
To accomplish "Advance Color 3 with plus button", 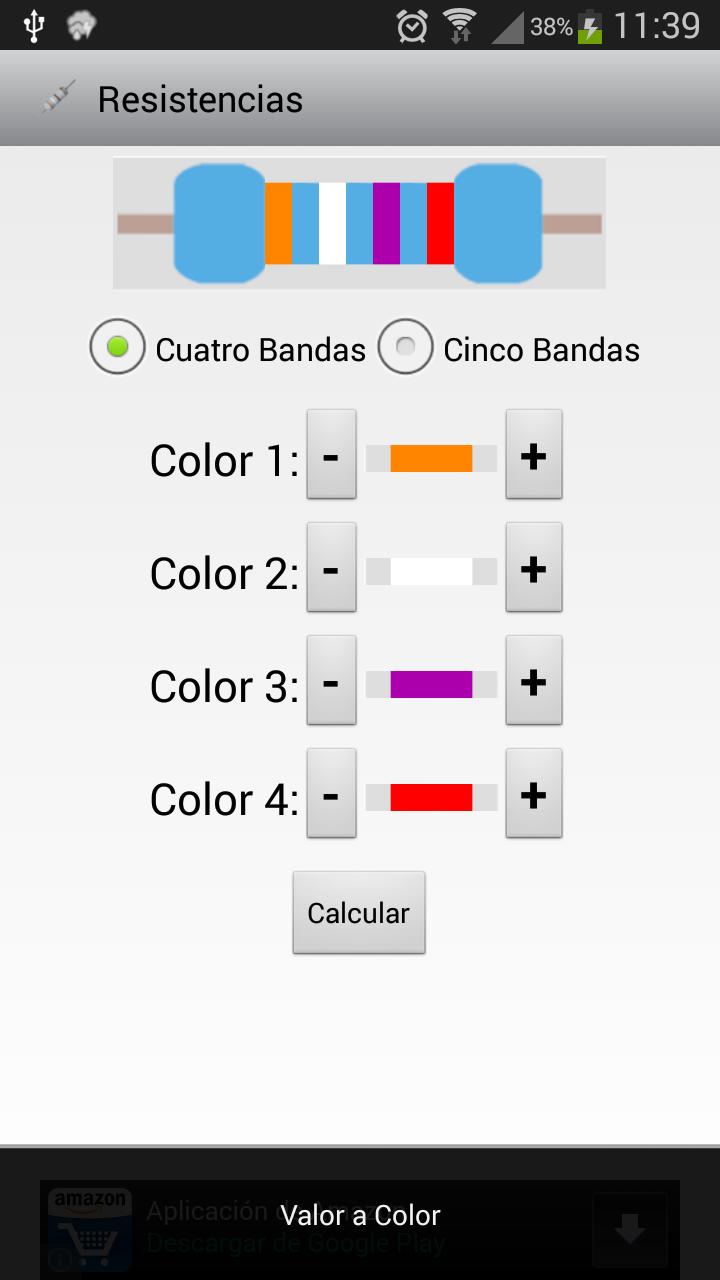I will coord(534,681).
